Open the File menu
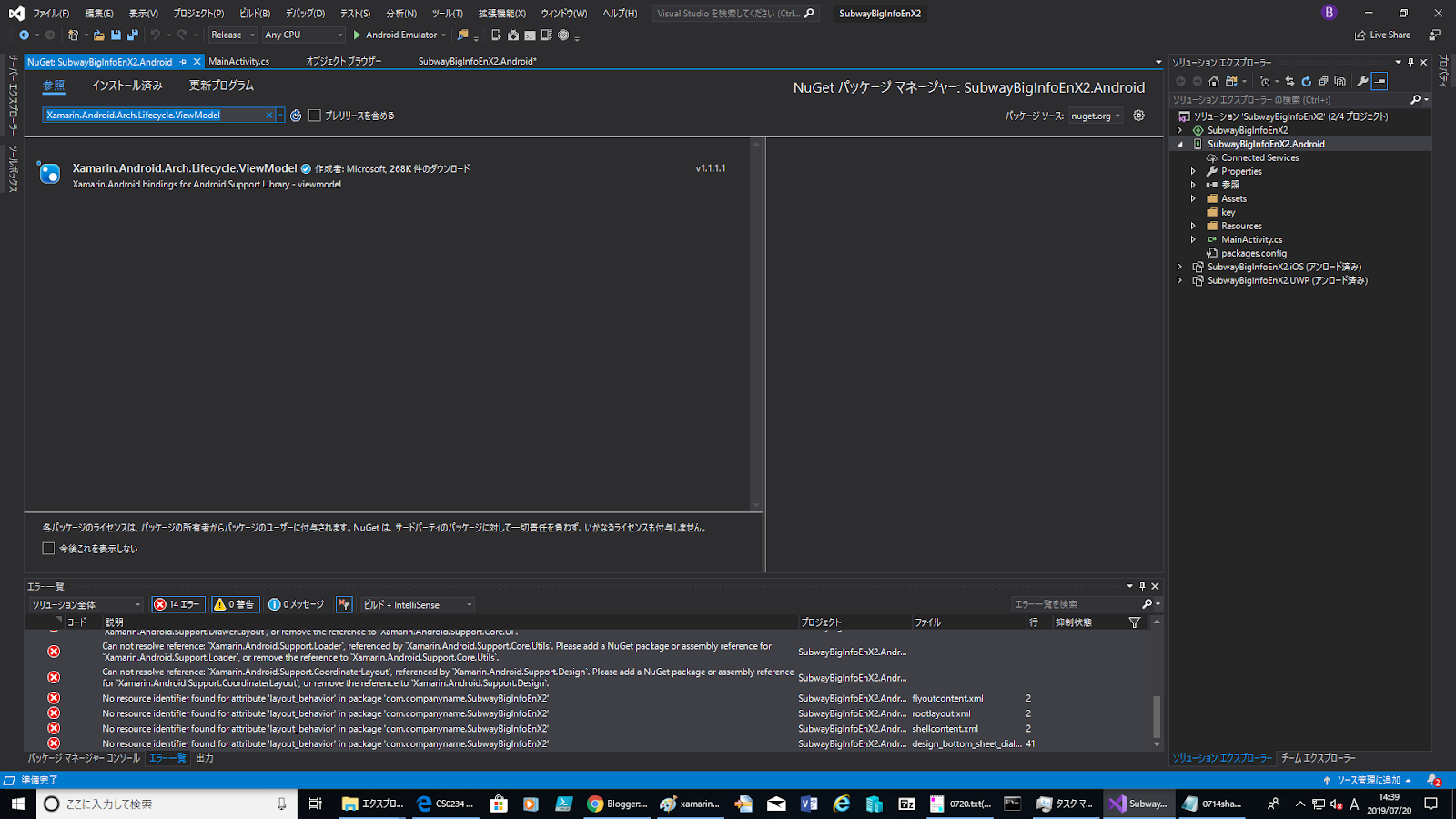This screenshot has height=819, width=1456. [x=51, y=14]
